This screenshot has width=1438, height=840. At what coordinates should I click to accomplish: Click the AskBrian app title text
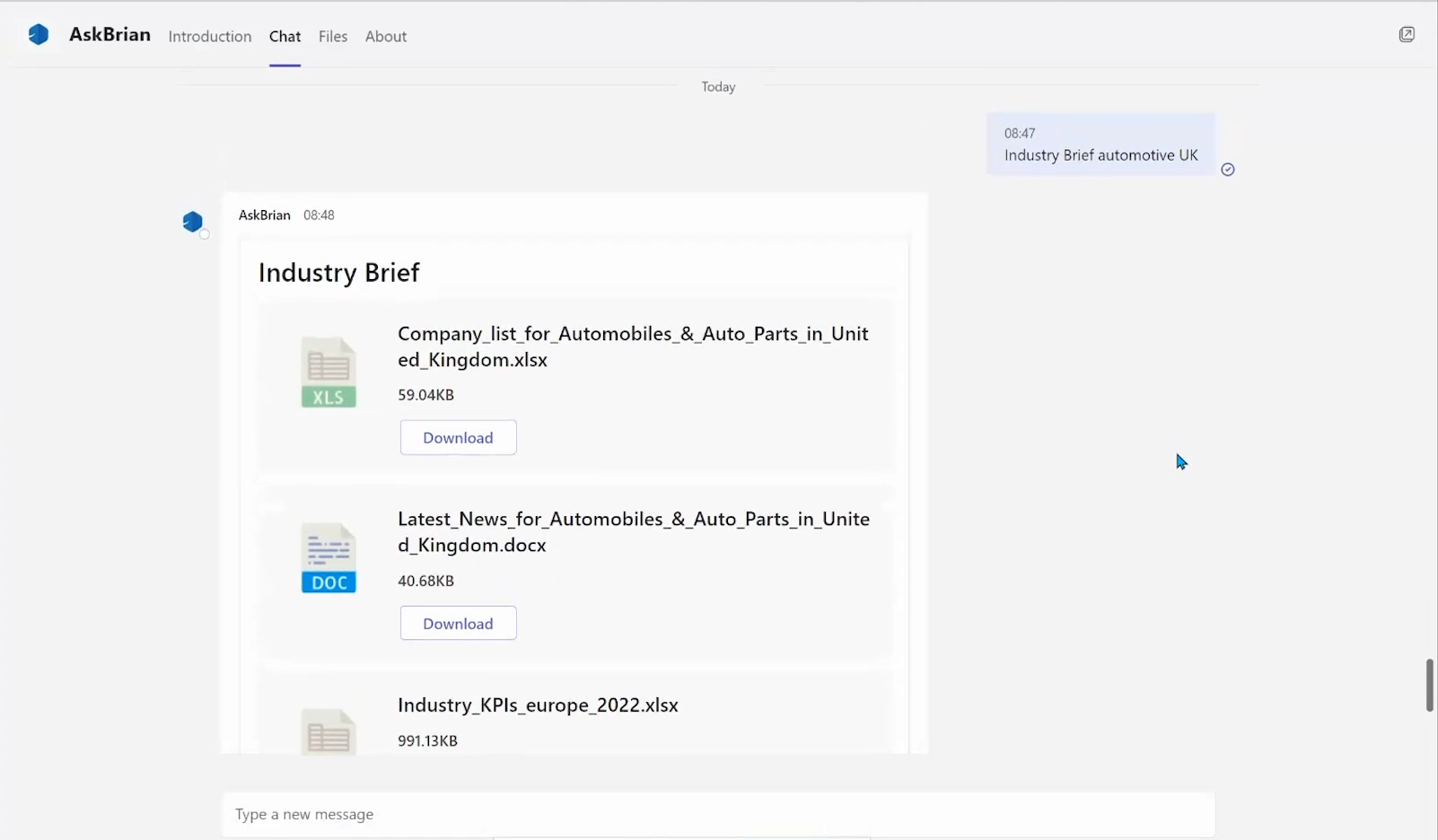(110, 34)
